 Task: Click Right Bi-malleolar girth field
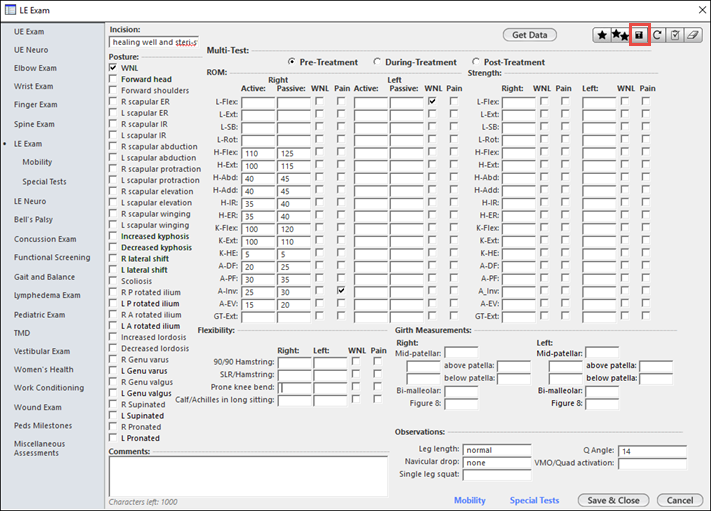461,391
